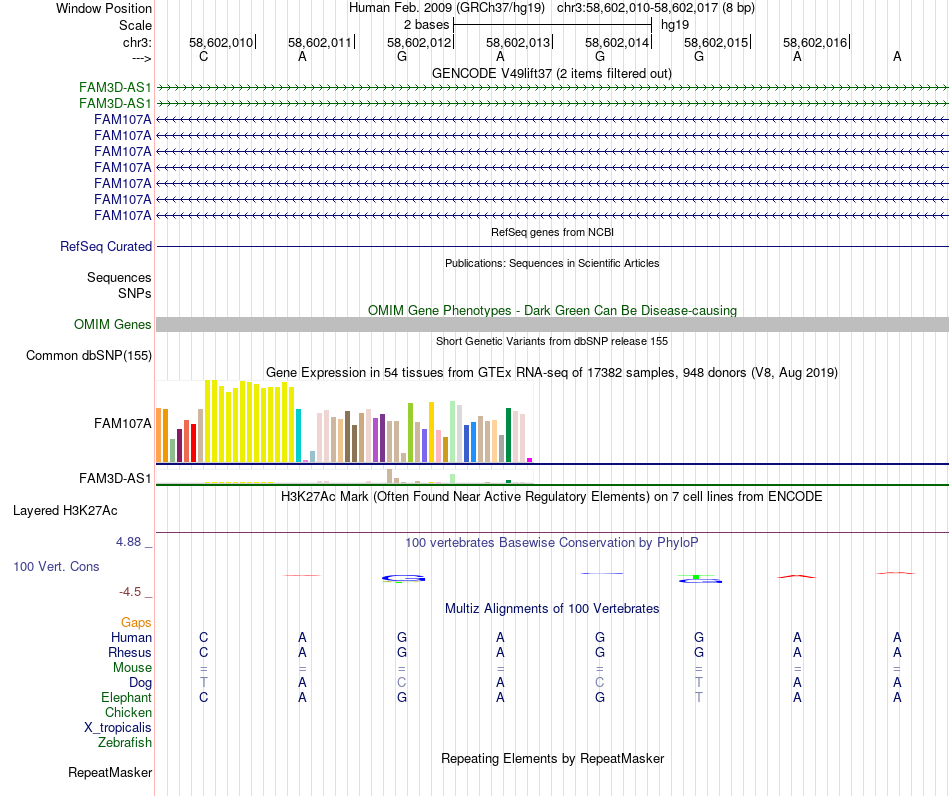
Task: Click the Human Feb. 2009 (GRCh37/hg19) text
Action: [x=447, y=8]
